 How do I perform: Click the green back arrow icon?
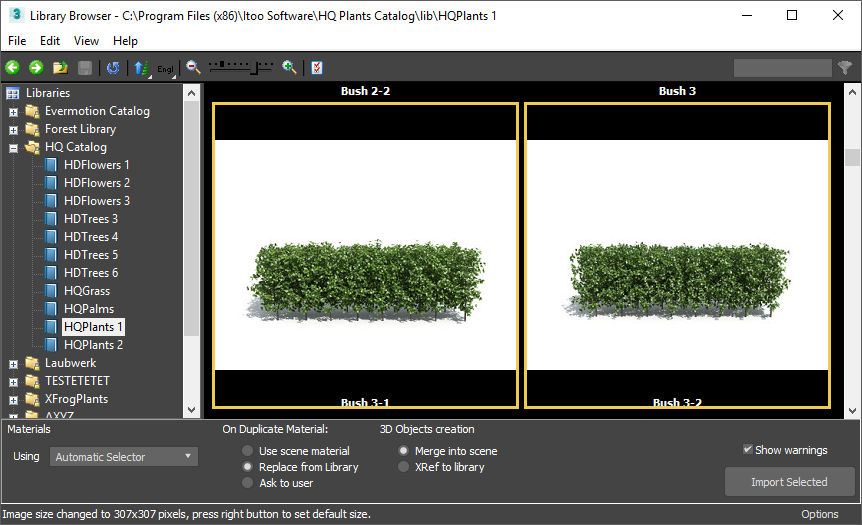(12, 68)
